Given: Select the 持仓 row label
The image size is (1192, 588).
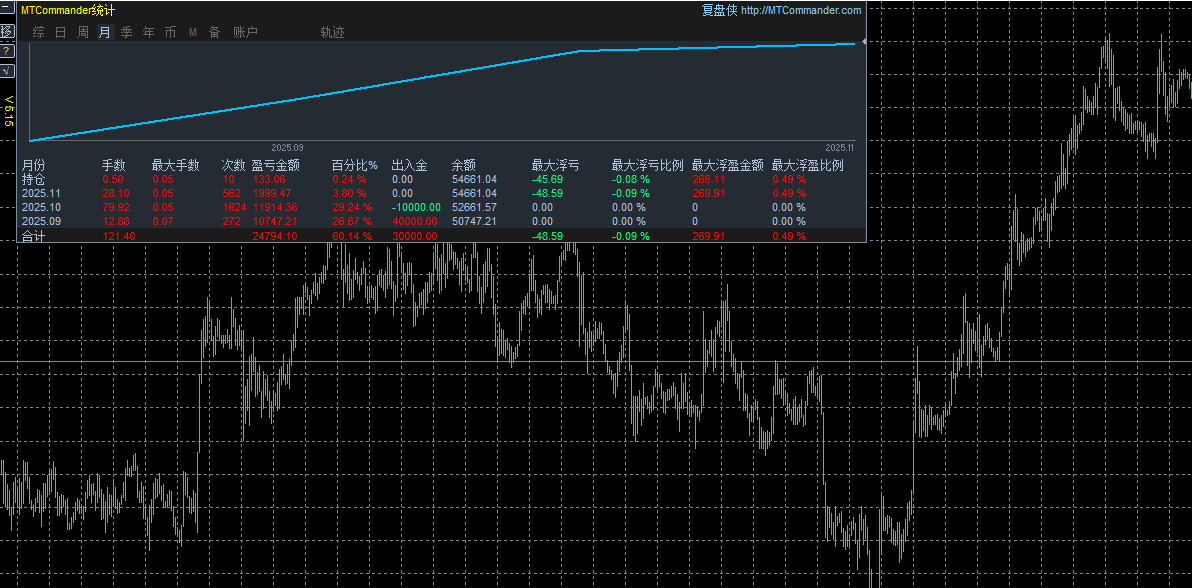Looking at the screenshot, I should coord(33,180).
